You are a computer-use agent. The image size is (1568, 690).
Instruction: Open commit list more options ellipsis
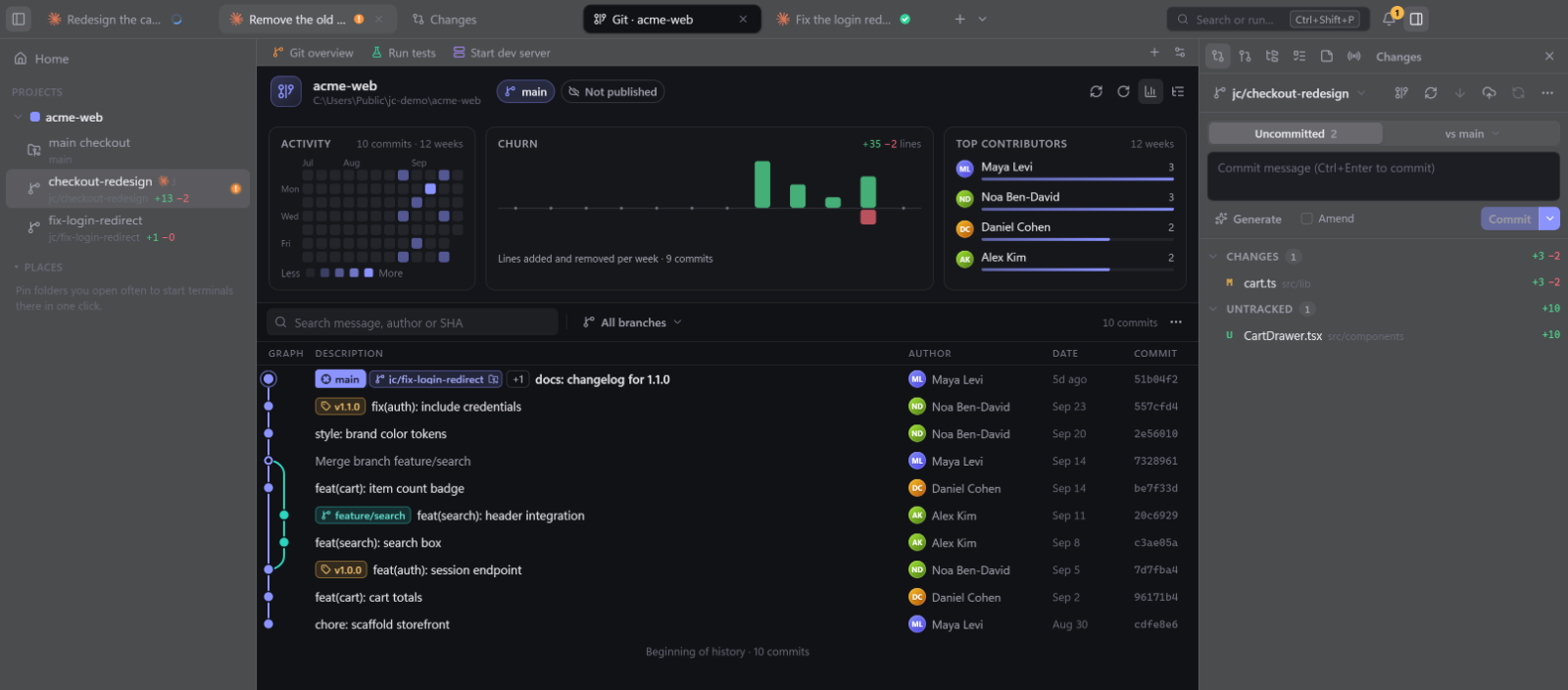pos(1176,322)
